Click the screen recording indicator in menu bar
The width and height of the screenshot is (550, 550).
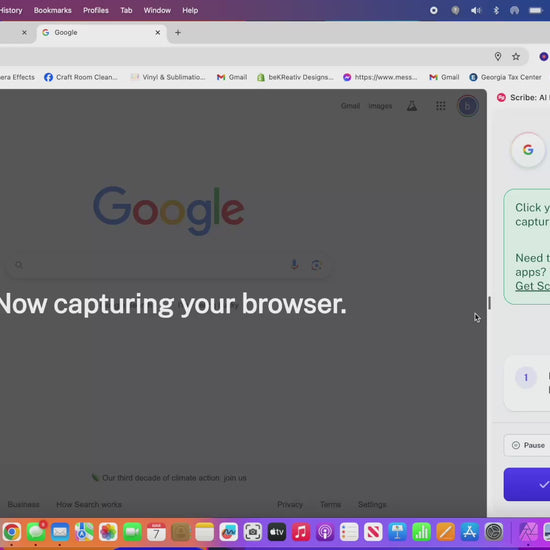pos(434,11)
